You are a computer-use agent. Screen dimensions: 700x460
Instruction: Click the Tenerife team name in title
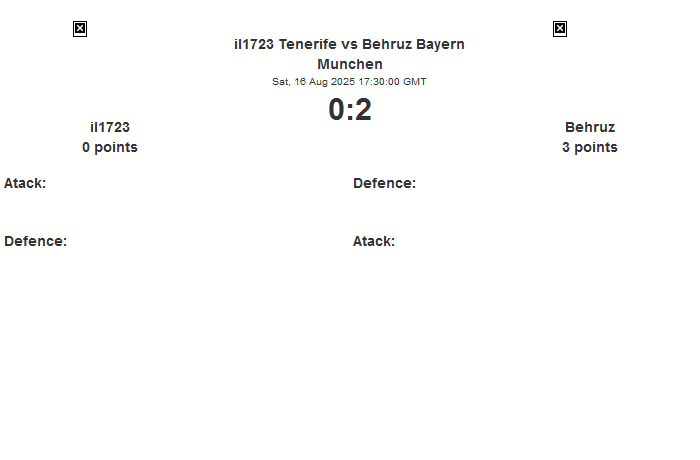[308, 44]
